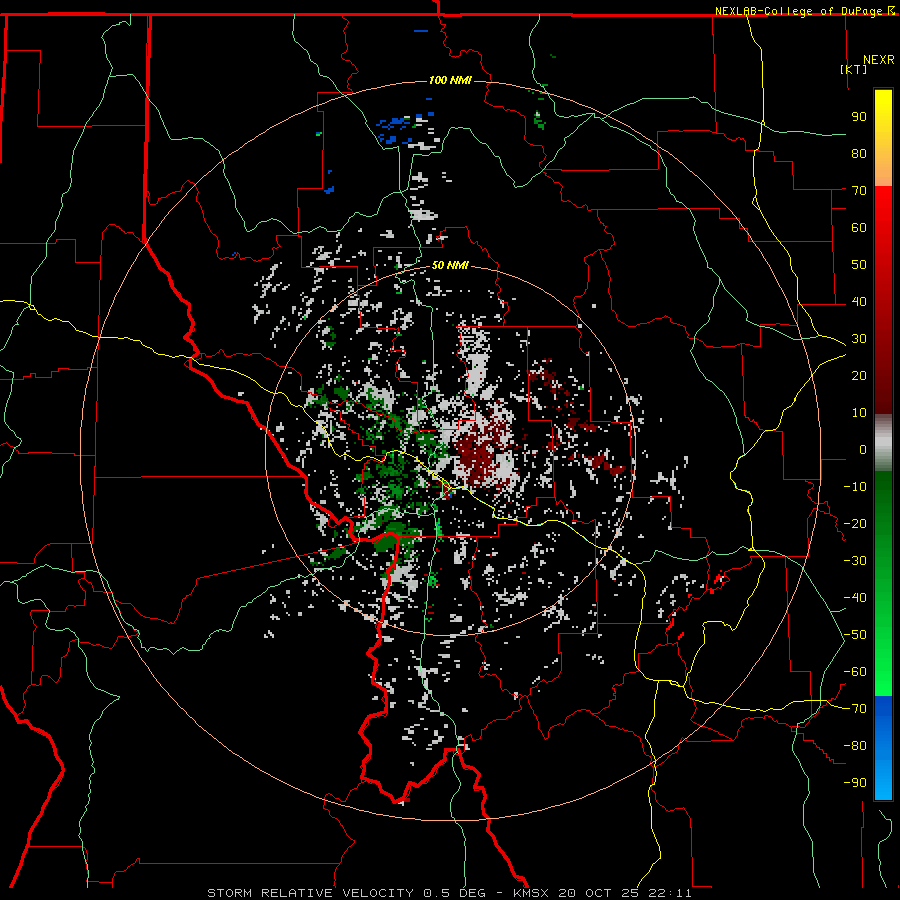Click the 30 value on velocity scale
The width and height of the screenshot is (900, 900).
coord(859,339)
